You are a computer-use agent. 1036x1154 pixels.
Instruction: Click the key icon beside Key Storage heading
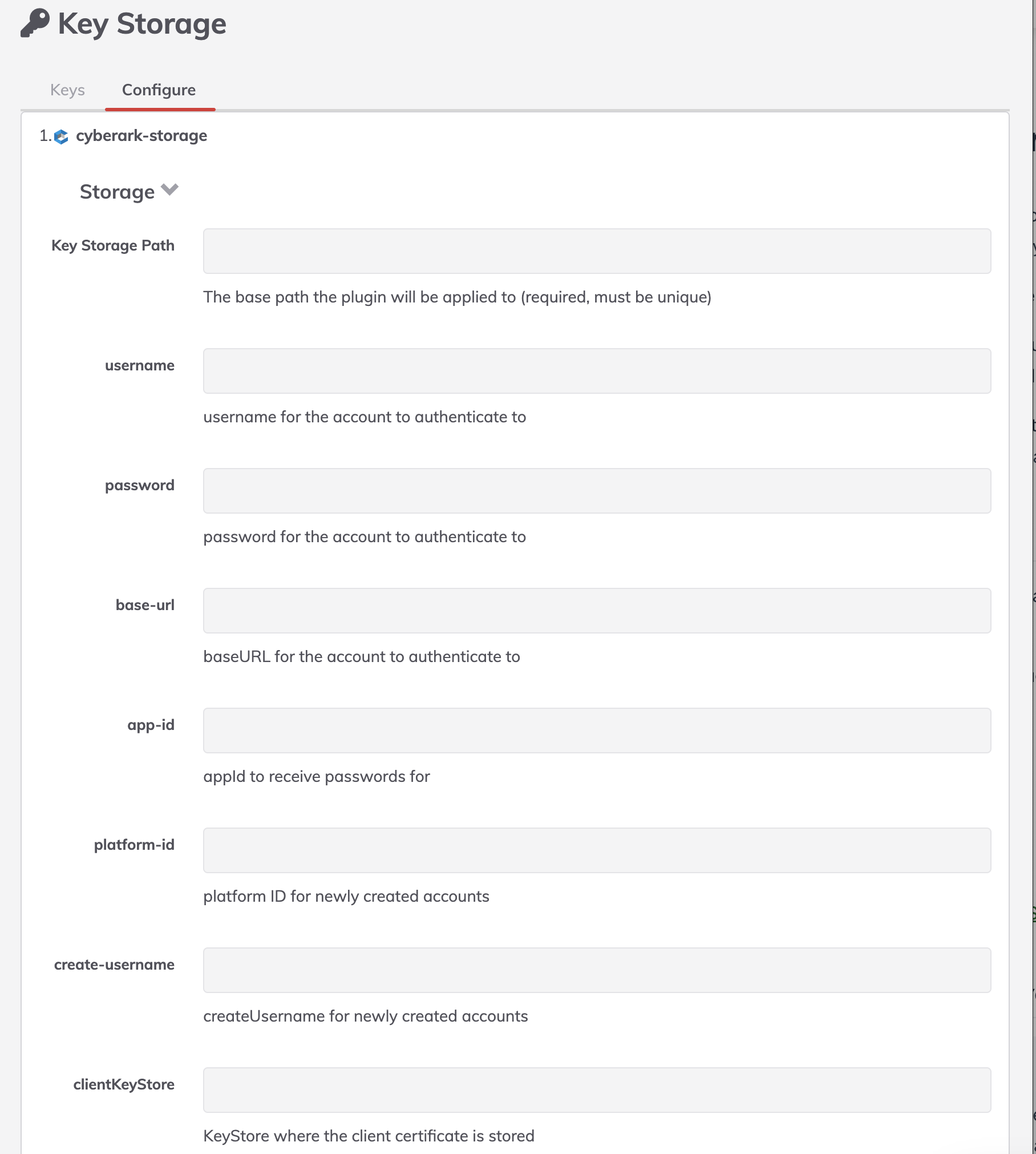click(34, 24)
